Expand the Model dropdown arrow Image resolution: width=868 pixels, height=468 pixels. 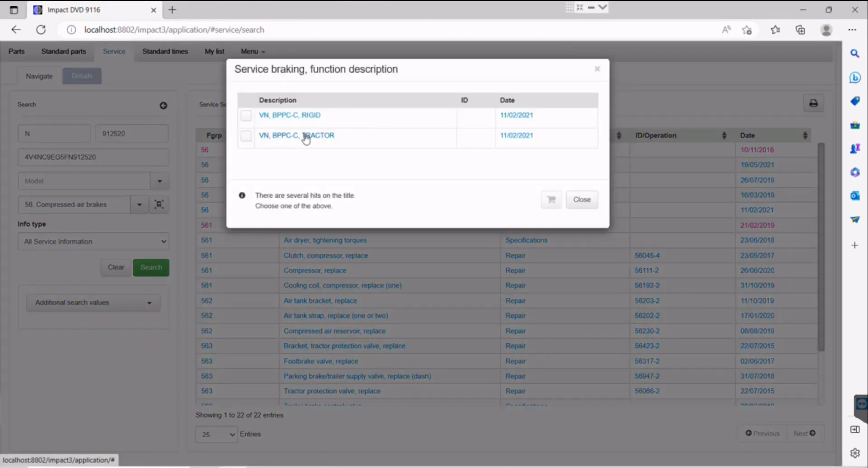tap(159, 181)
